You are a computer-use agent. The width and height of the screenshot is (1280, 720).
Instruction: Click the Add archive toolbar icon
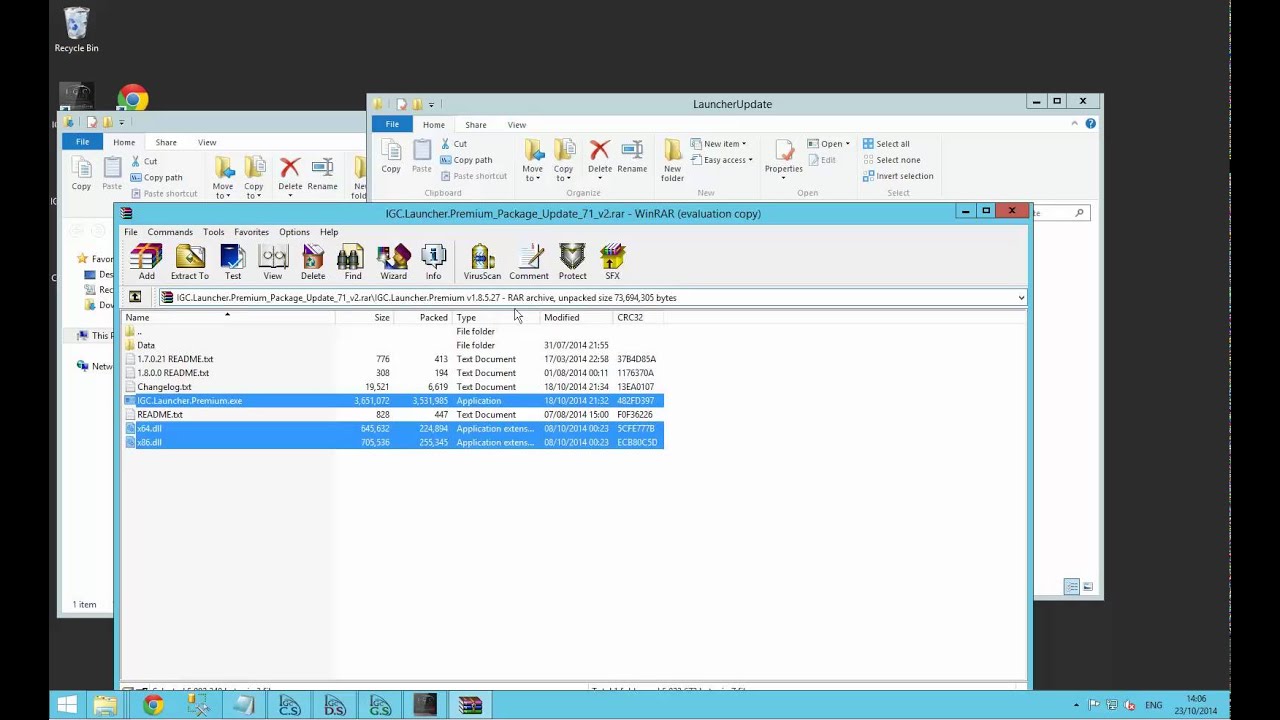146,262
